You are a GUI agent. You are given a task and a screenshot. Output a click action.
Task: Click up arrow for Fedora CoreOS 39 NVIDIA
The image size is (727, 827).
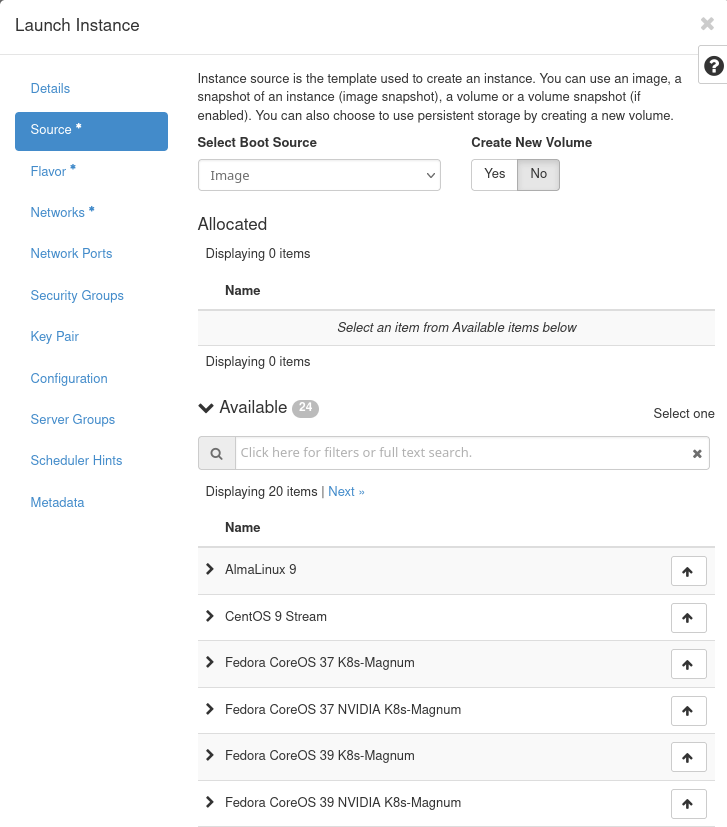click(688, 804)
